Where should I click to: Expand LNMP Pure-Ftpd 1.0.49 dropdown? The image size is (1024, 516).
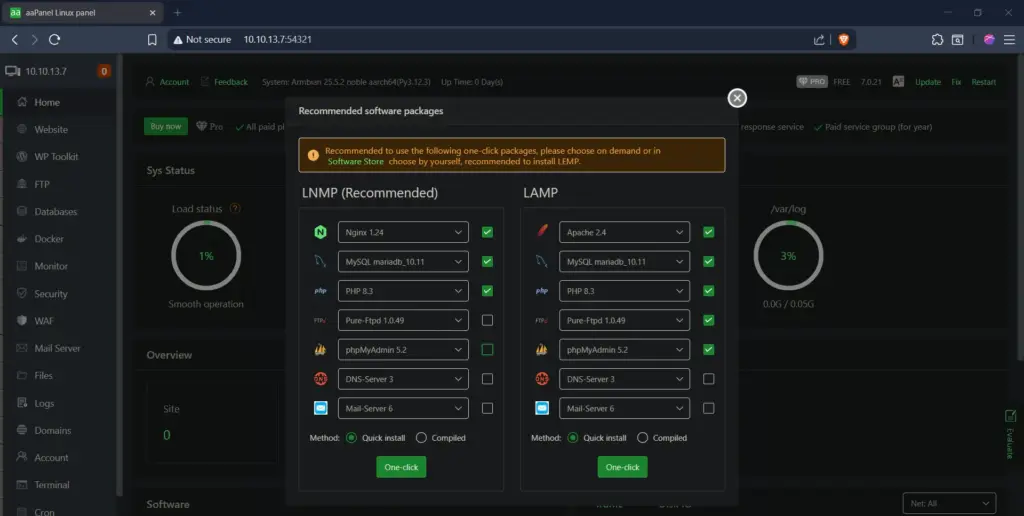point(403,320)
